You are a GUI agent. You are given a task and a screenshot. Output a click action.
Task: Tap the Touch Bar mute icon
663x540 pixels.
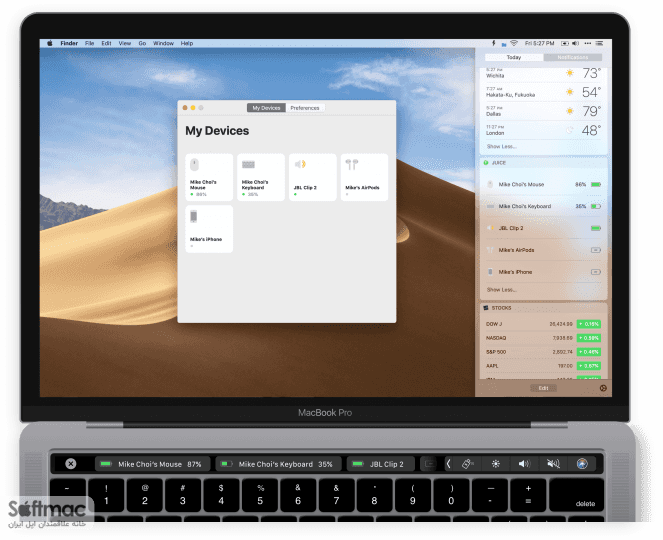tap(553, 464)
